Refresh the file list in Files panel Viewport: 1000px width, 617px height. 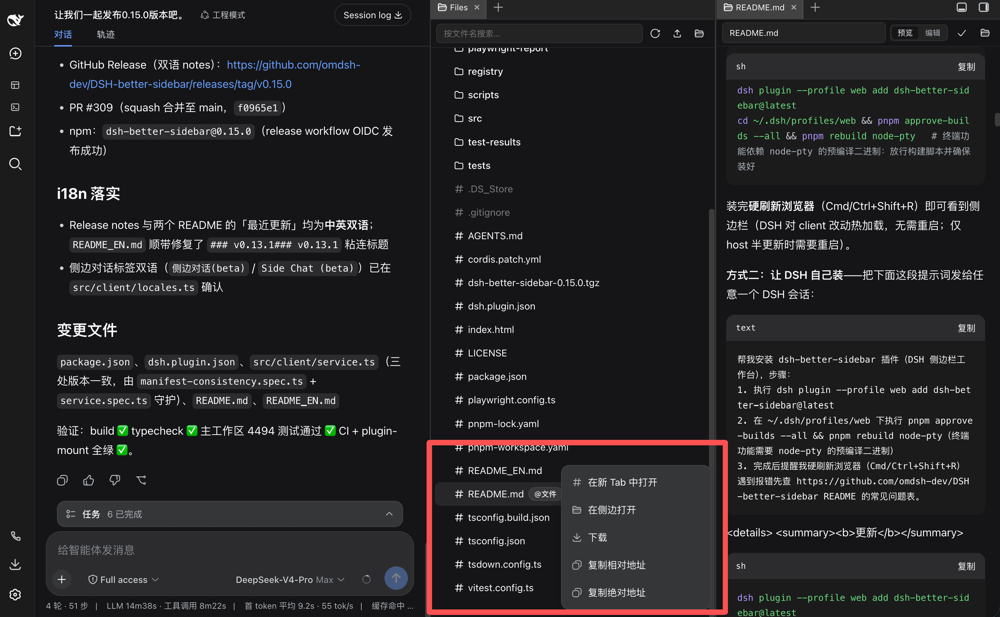coord(655,33)
